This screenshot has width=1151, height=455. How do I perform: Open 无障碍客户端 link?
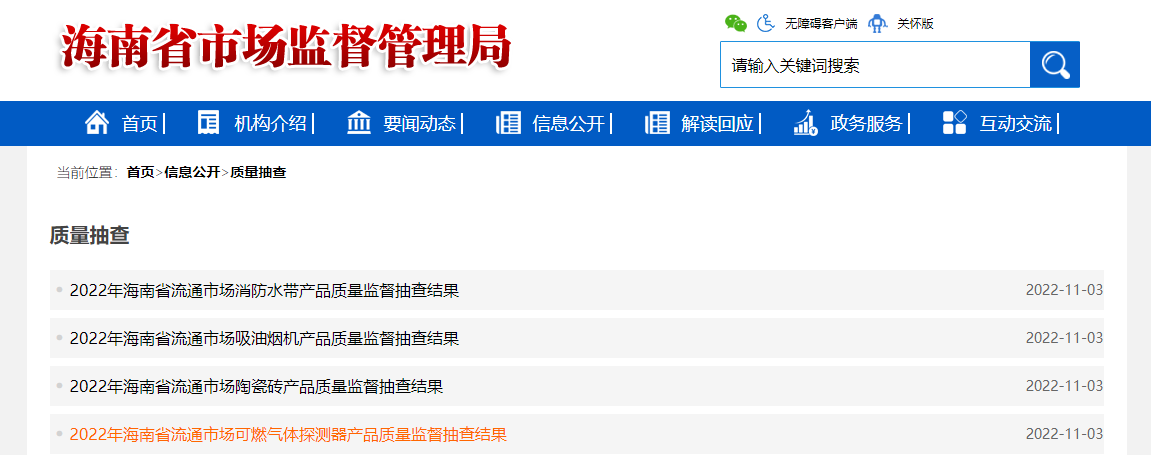820,24
